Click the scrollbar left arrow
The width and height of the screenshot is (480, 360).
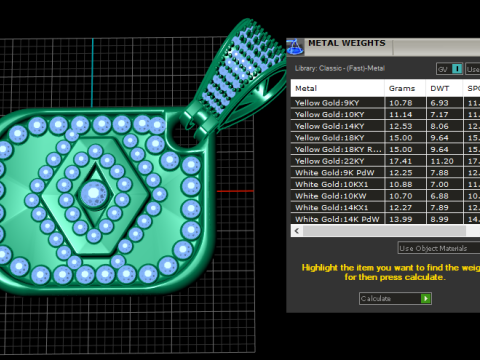coord(297,231)
